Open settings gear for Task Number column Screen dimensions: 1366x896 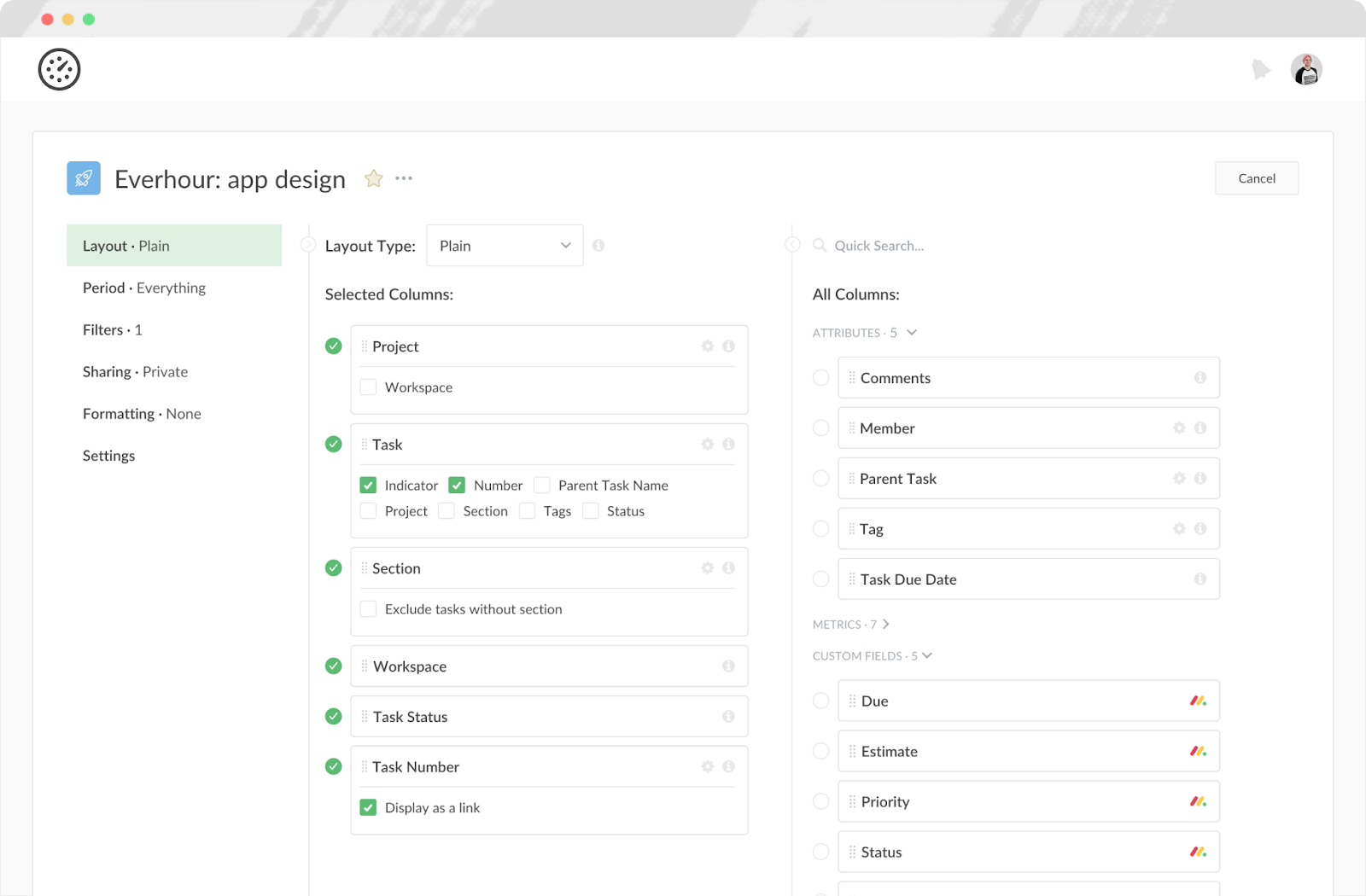pyautogui.click(x=708, y=766)
